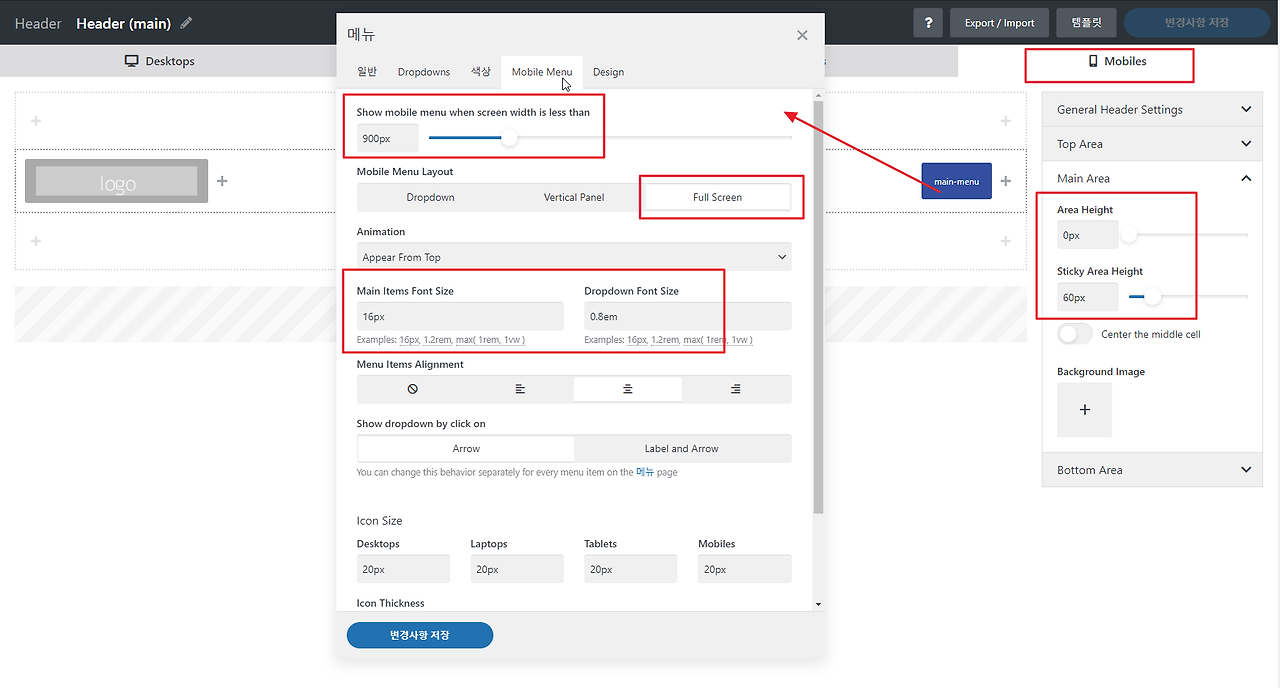
Task: Select the logo element in header
Action: point(116,181)
